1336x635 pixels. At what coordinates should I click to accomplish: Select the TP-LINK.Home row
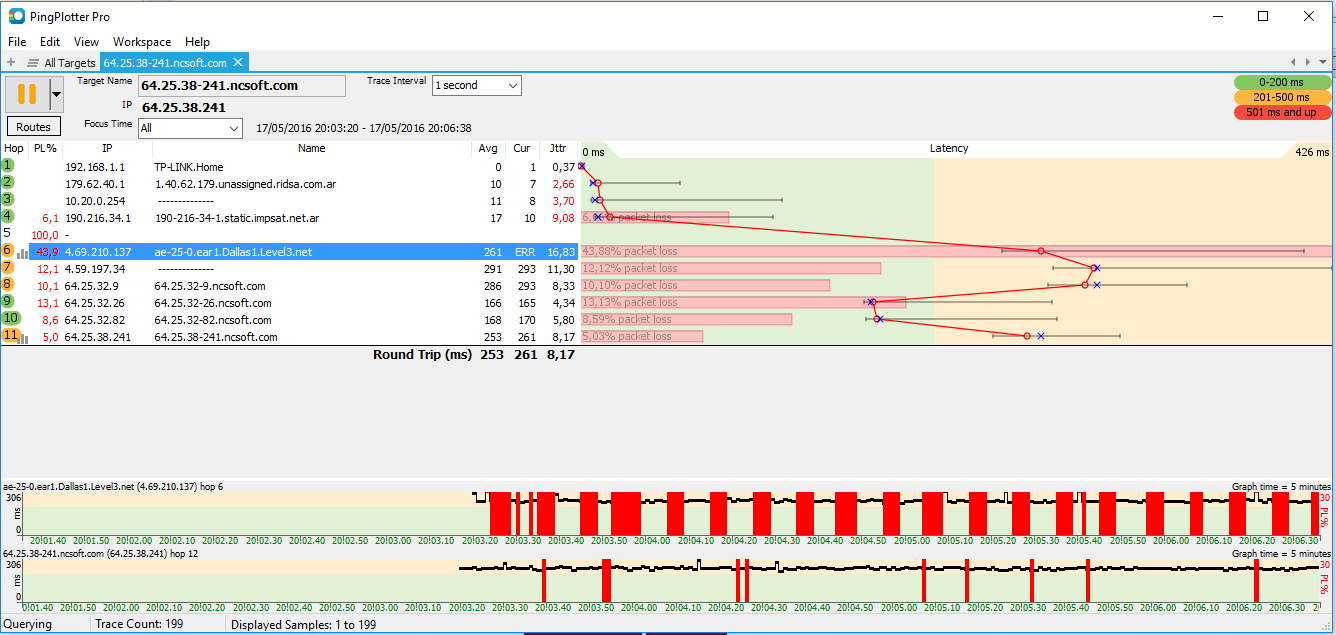pyautogui.click(x=290, y=167)
